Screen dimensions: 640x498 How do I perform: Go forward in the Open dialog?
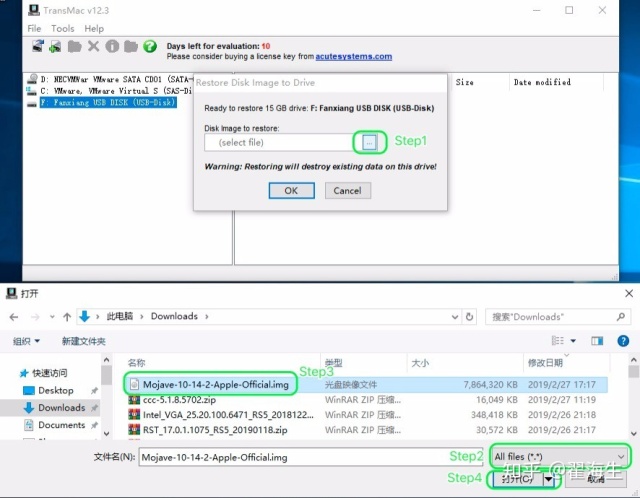coord(35,317)
